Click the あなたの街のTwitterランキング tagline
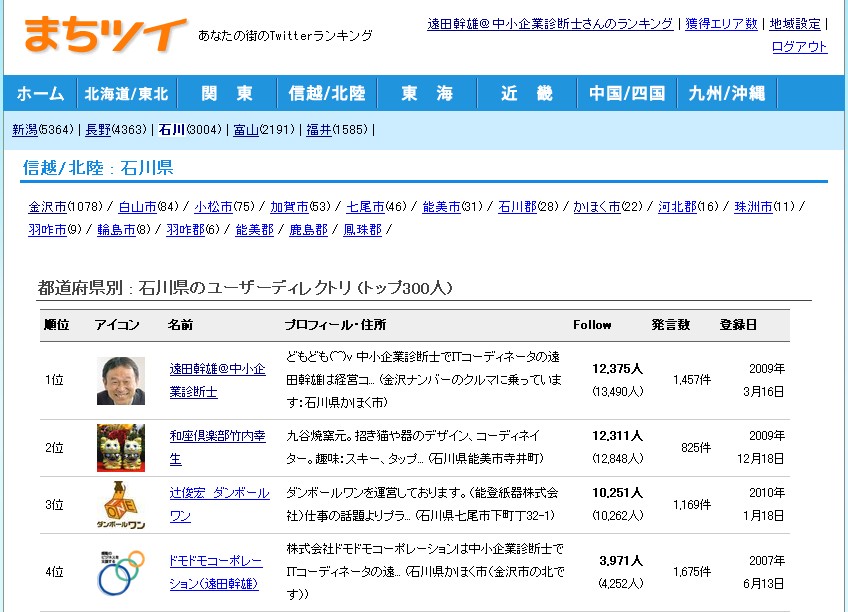 286,36
